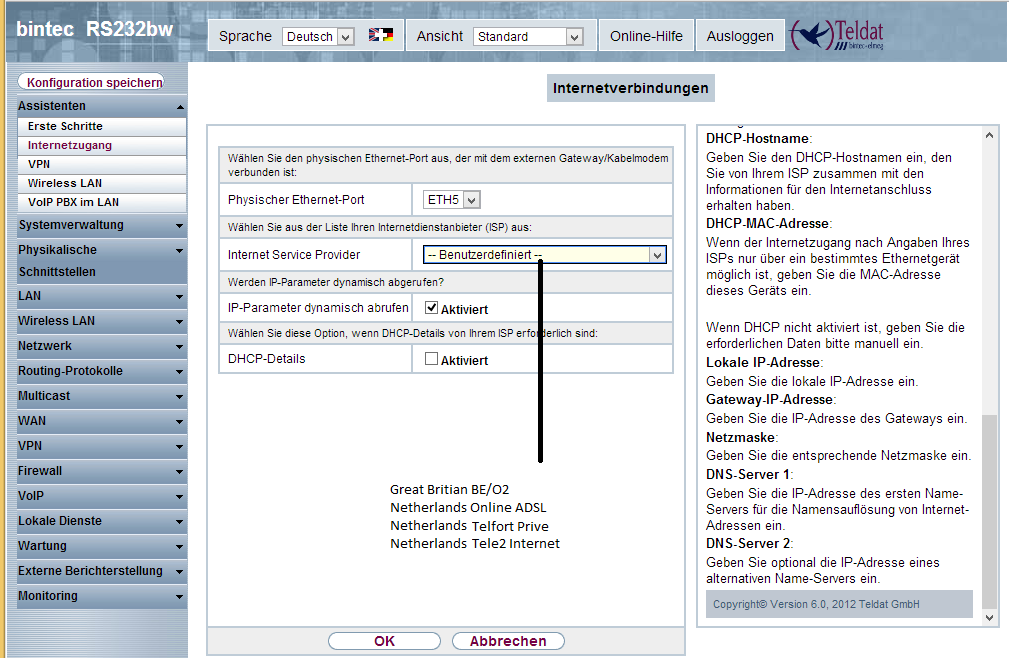Click the Konfiguration speichern button

(x=91, y=82)
